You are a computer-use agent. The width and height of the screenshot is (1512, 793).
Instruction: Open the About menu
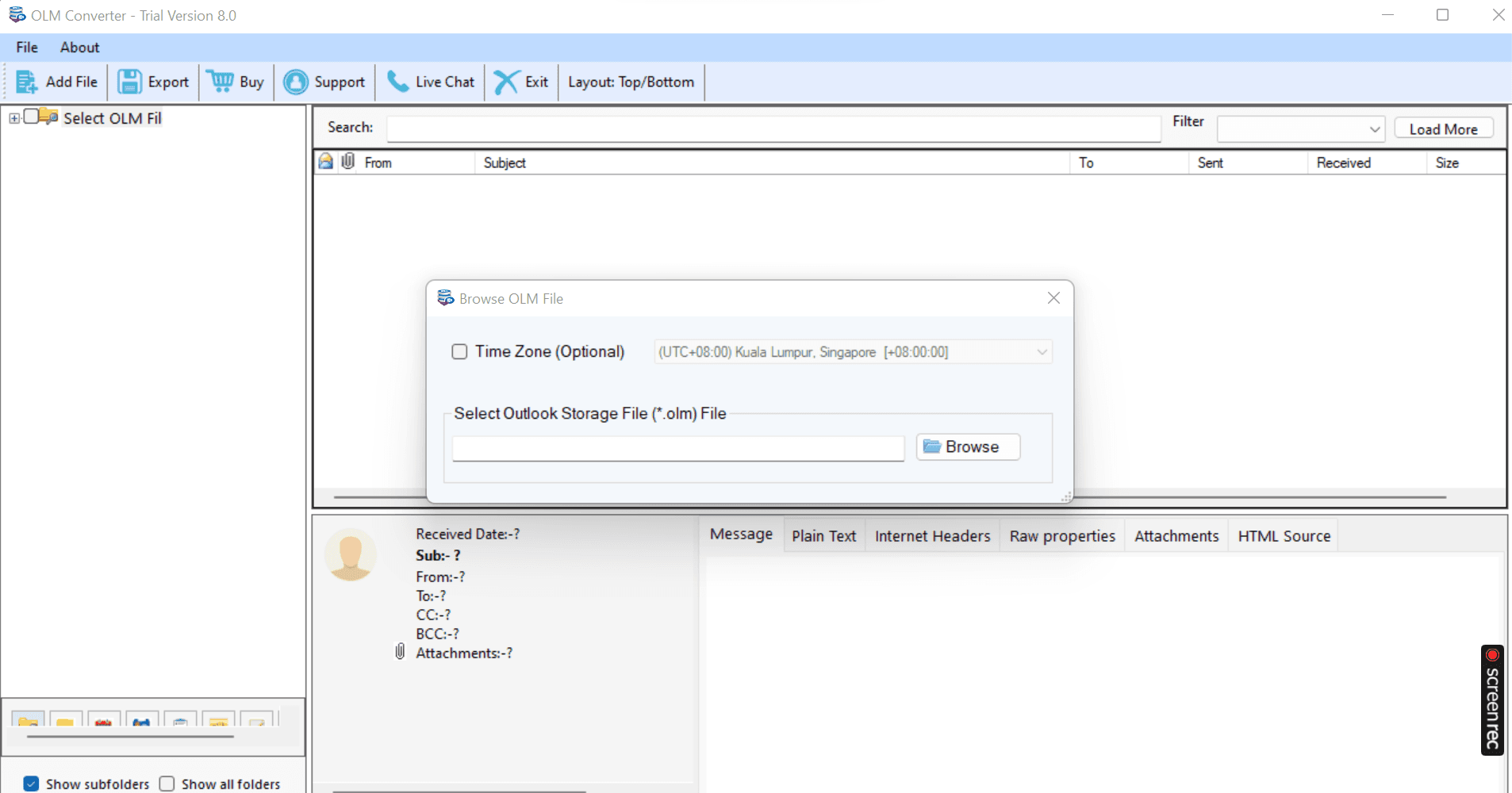coord(80,48)
